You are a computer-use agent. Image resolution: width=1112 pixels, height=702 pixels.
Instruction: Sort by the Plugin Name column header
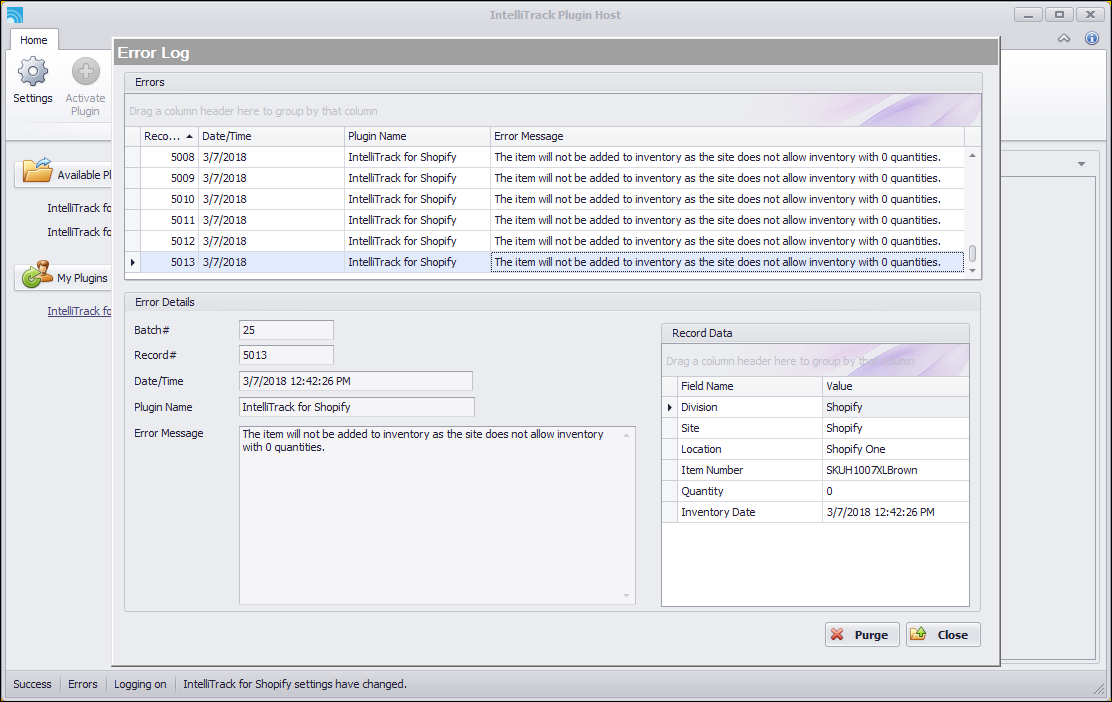pyautogui.click(x=417, y=136)
